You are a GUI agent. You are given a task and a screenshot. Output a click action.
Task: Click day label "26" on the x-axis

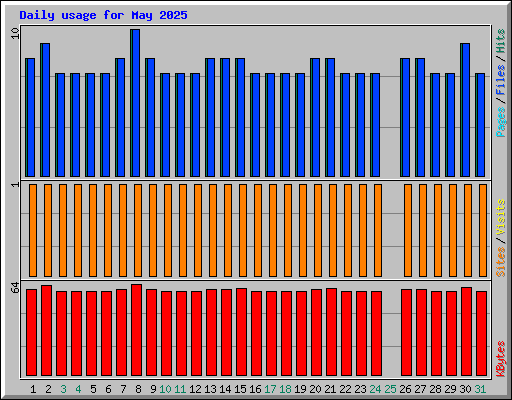[405, 389]
